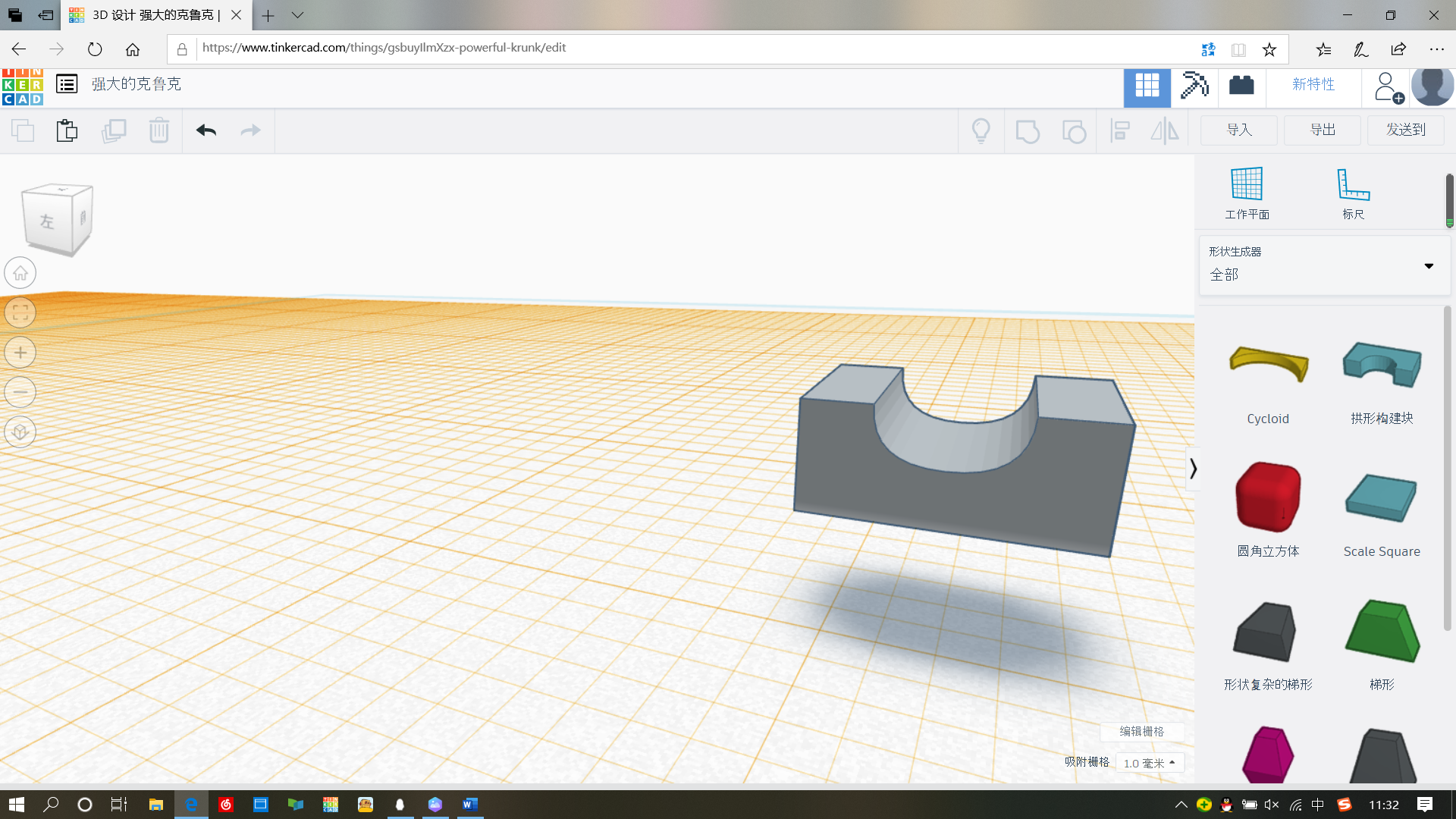1456x819 pixels.
Task: Zoom out with the minus button
Action: (x=20, y=392)
